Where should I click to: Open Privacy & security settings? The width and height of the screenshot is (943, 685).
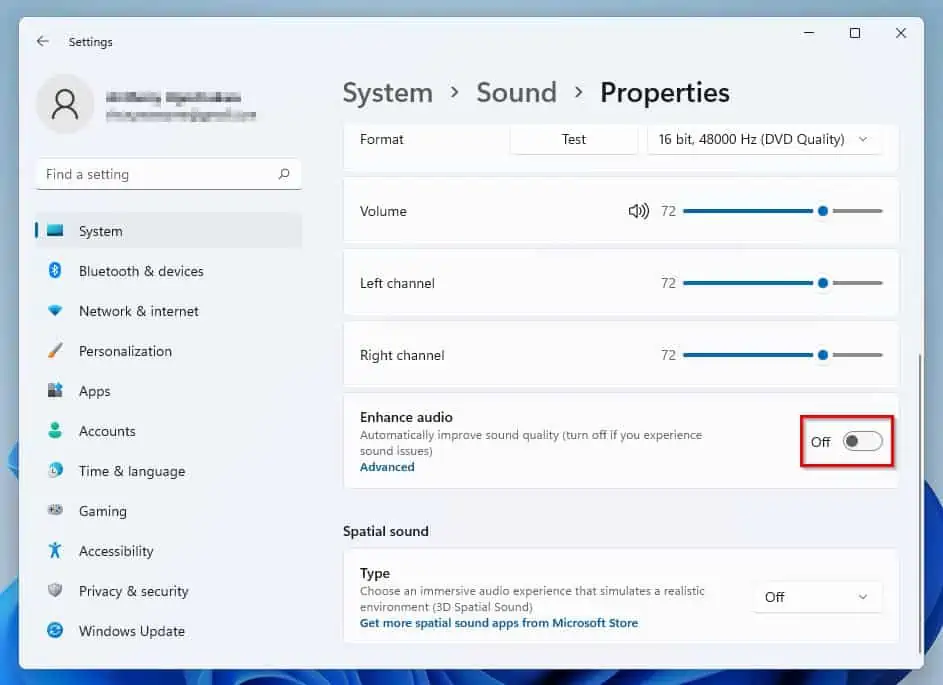coord(168,591)
